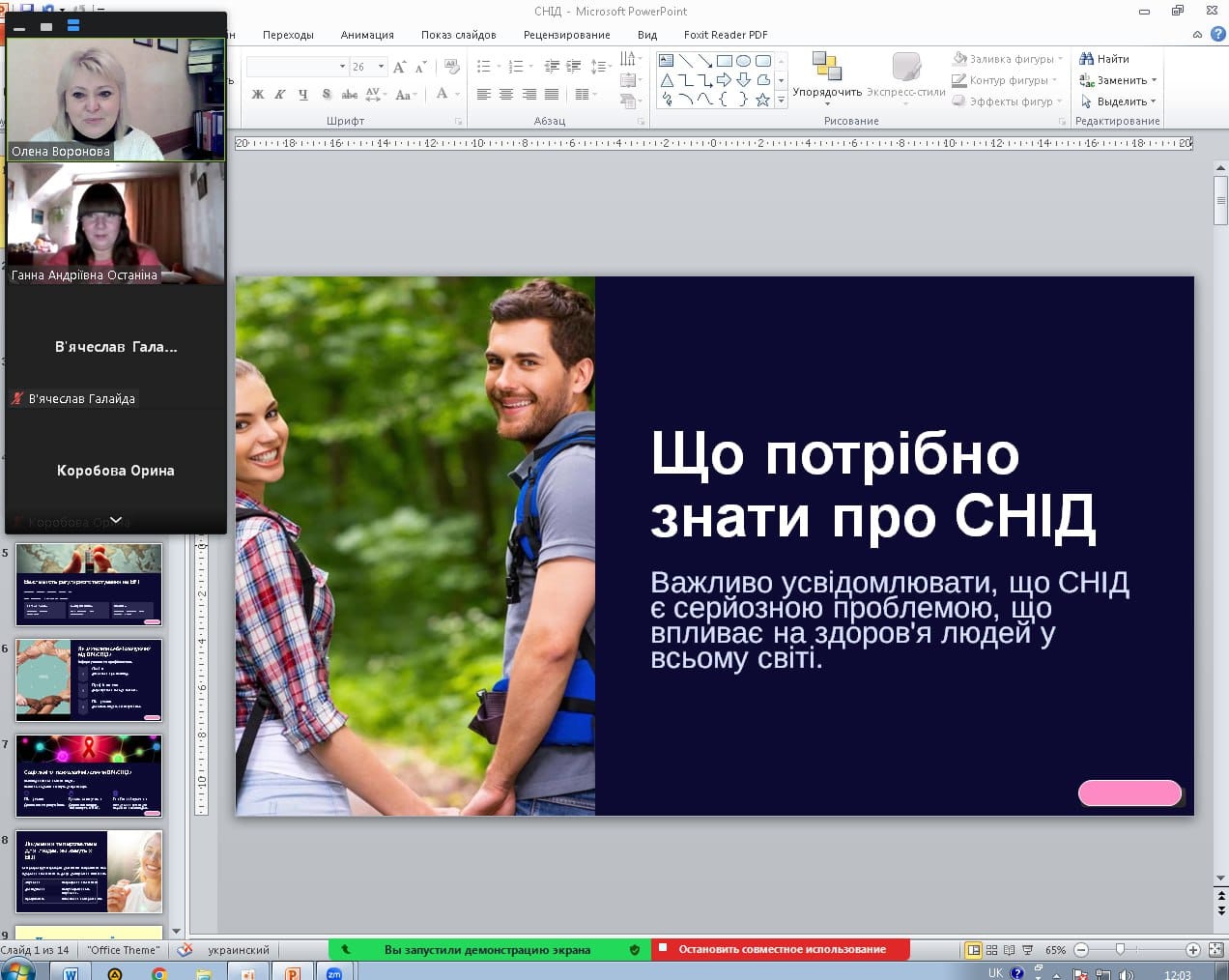Screen dimensions: 1229x980
Task: Center align the paragraph text
Action: (x=506, y=95)
